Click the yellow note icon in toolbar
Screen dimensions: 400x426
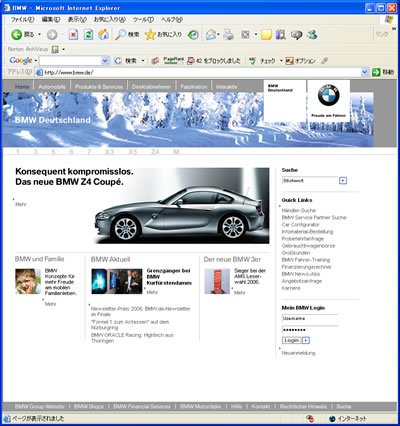coord(266,35)
